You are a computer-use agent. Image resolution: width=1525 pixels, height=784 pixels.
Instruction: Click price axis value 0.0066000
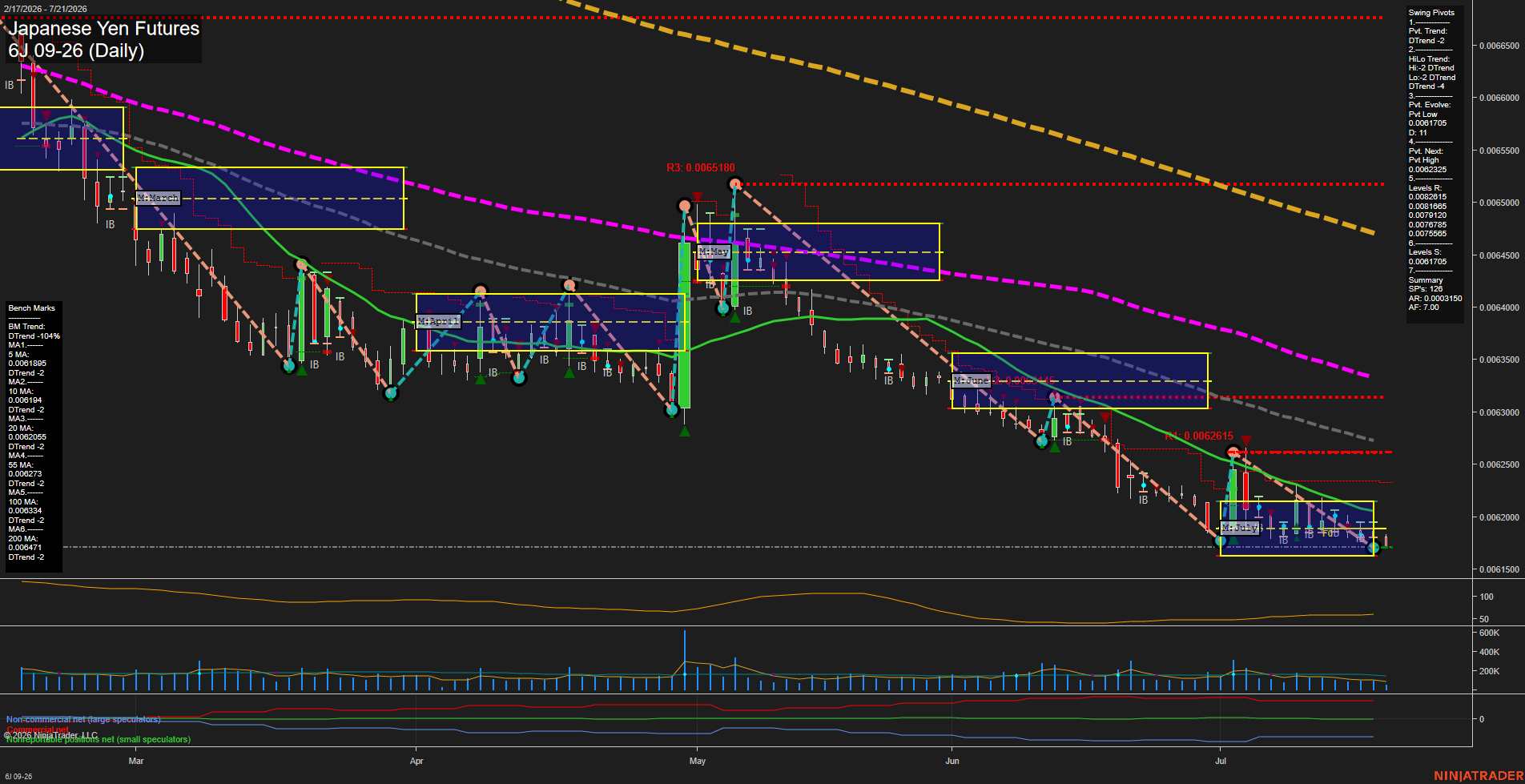[x=1499, y=98]
